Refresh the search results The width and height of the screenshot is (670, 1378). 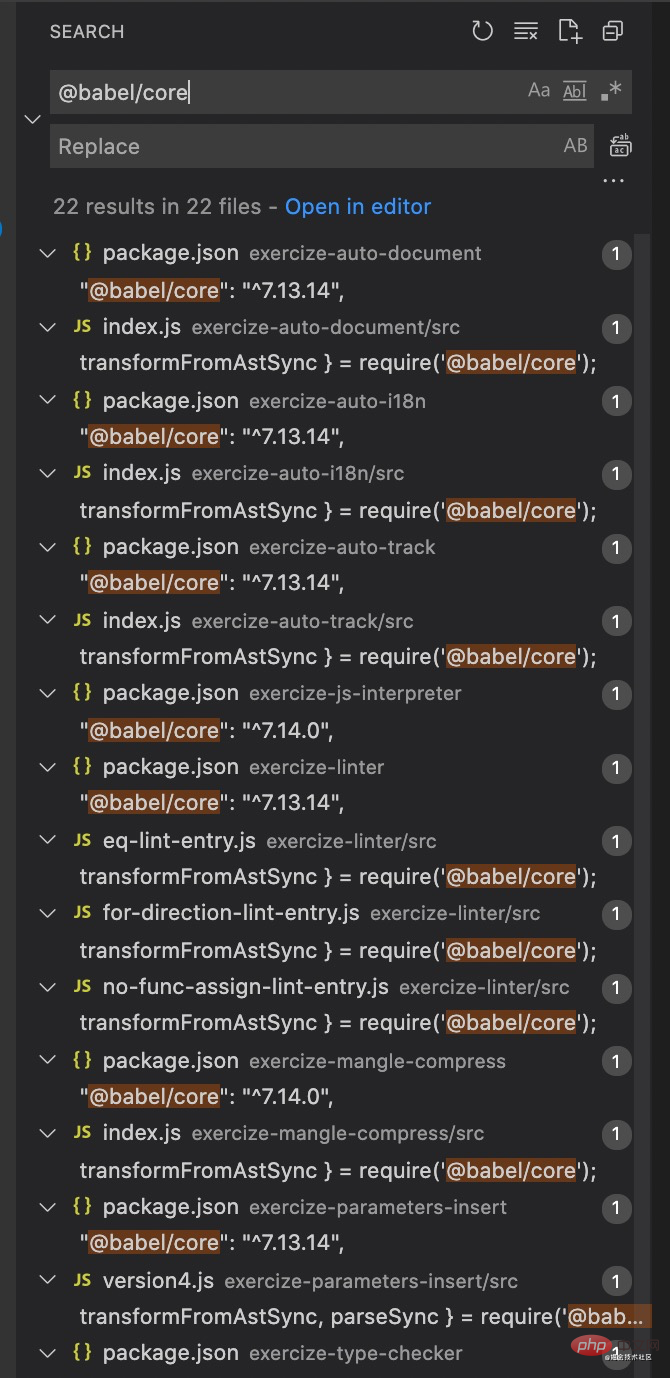(x=483, y=32)
